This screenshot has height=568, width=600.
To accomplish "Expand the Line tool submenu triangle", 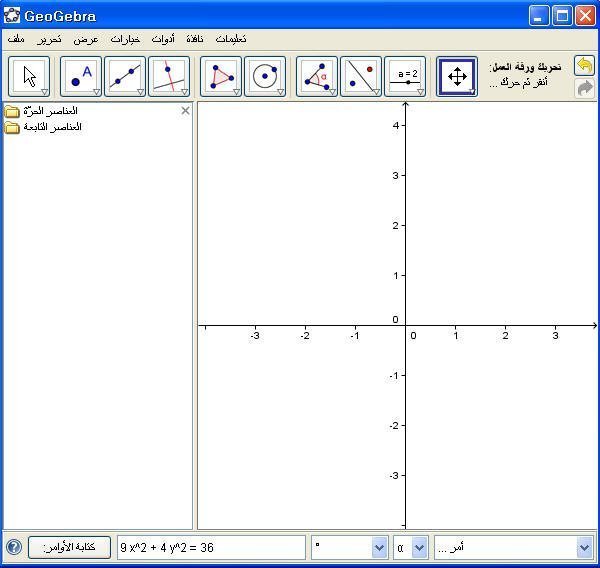I will pos(140,92).
